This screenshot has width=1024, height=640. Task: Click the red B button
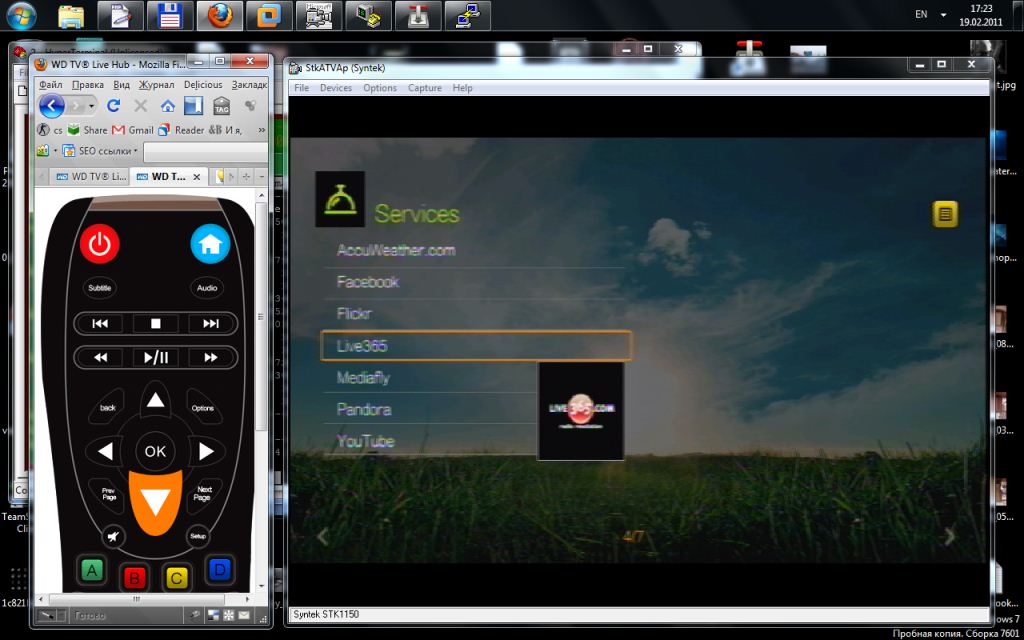point(134,577)
